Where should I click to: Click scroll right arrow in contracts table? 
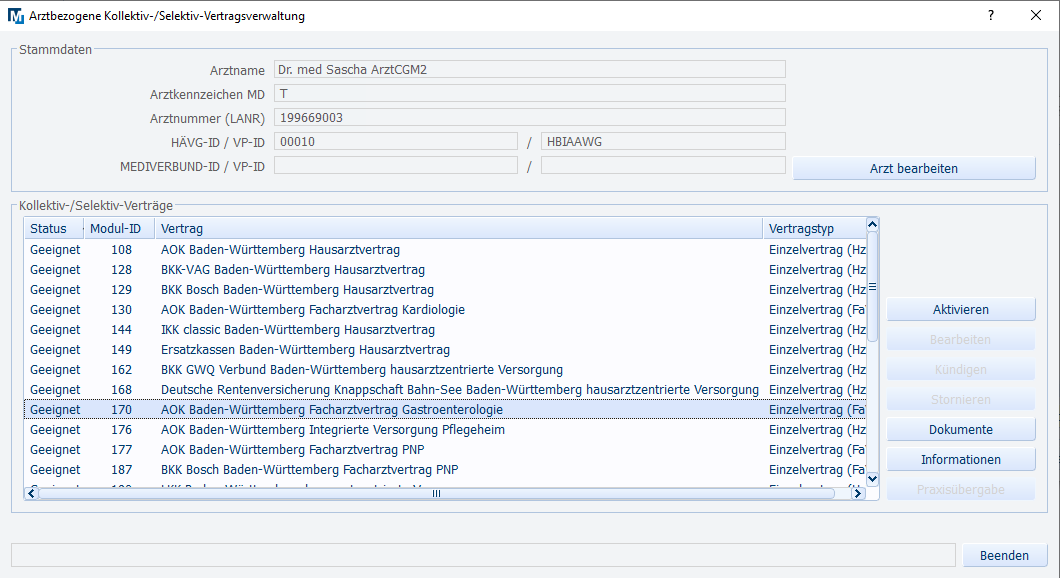point(856,493)
